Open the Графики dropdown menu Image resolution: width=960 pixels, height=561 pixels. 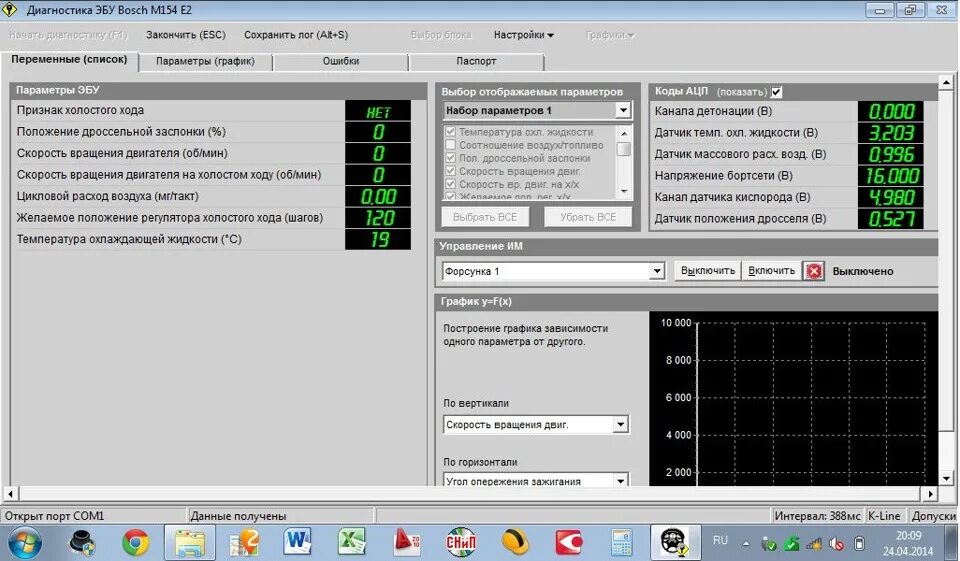tap(610, 35)
